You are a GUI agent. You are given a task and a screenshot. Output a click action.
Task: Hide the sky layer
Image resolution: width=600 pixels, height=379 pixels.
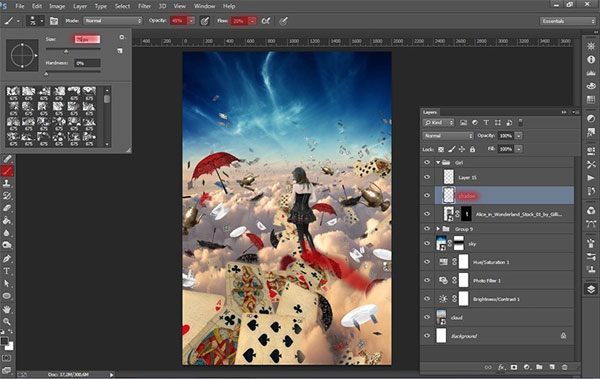coord(427,243)
